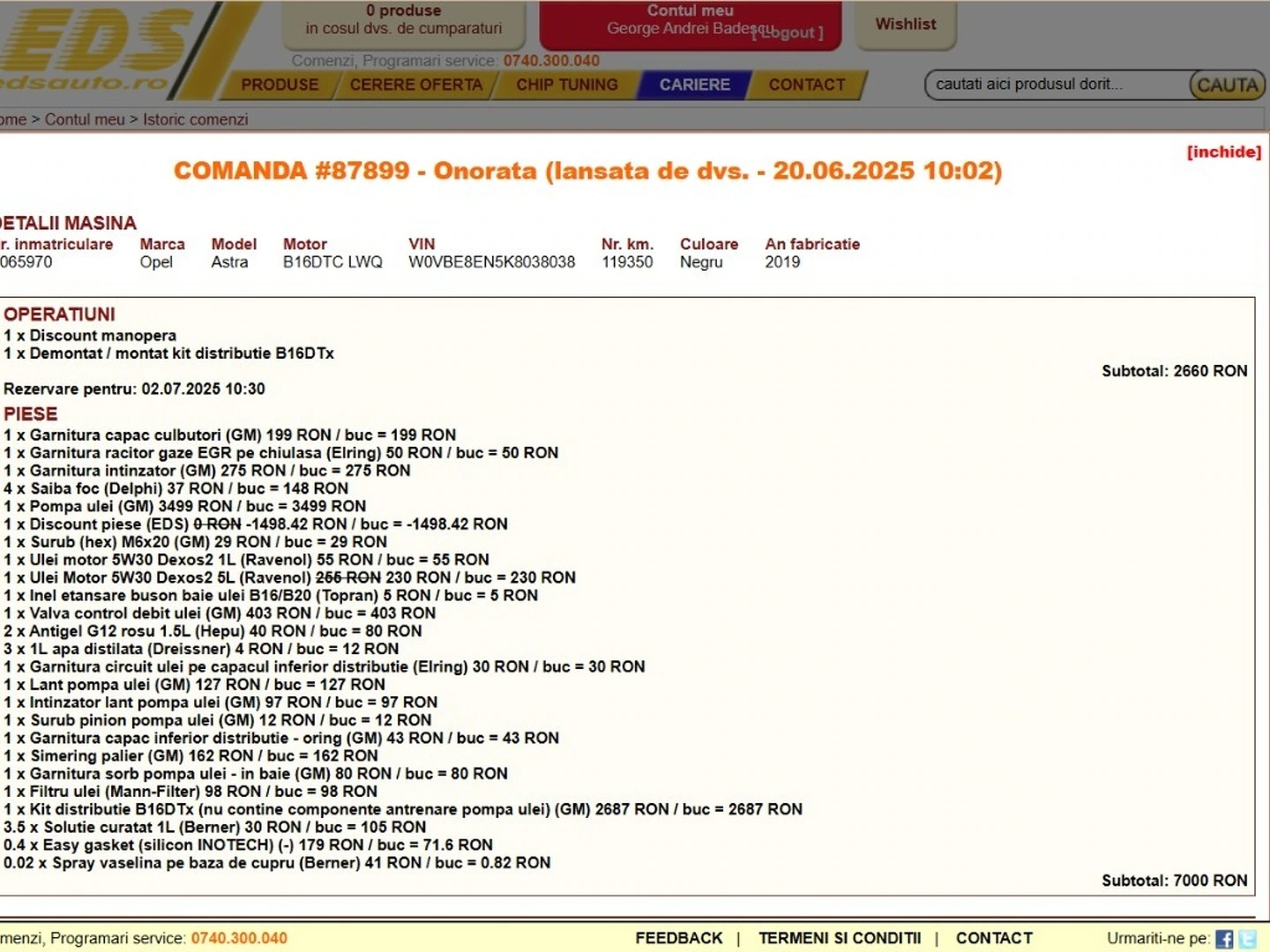Open the FEEDBACK footer link
Screen dimensions: 1270x952
click(678, 938)
